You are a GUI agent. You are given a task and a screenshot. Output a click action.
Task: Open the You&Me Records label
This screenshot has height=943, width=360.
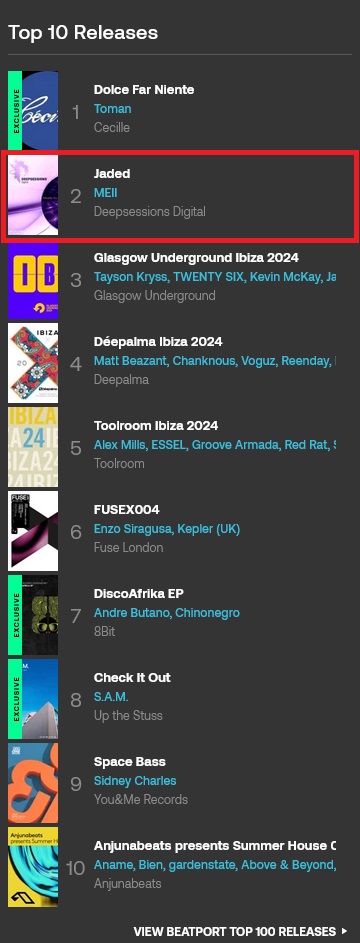141,799
